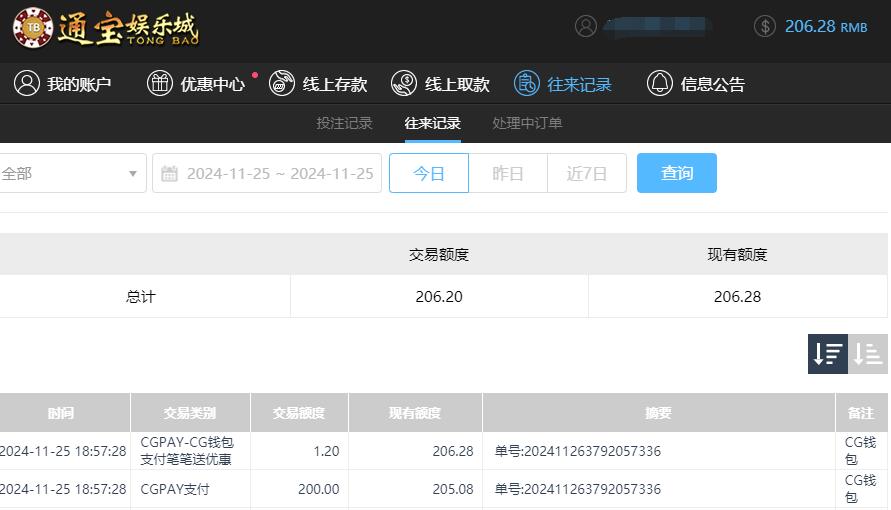This screenshot has height=510, width=891.
Task: Click CG钱包 remark in the 200.00 row
Action: tap(860, 489)
